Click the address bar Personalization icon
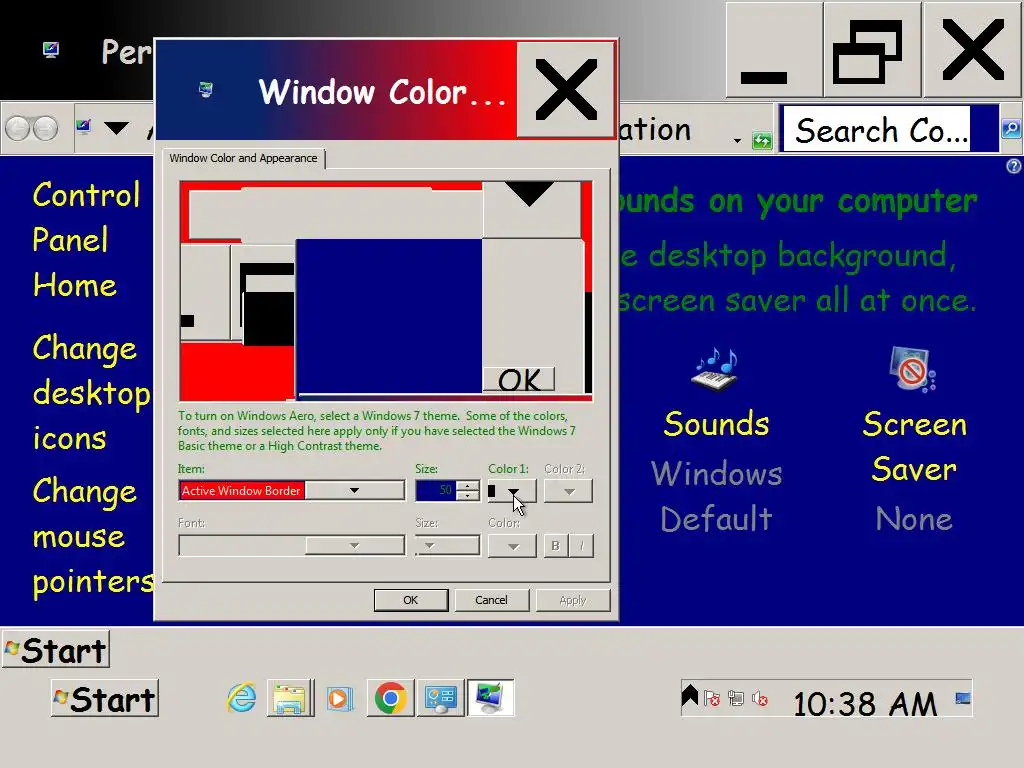Screen dimensions: 1024x768 [84, 126]
